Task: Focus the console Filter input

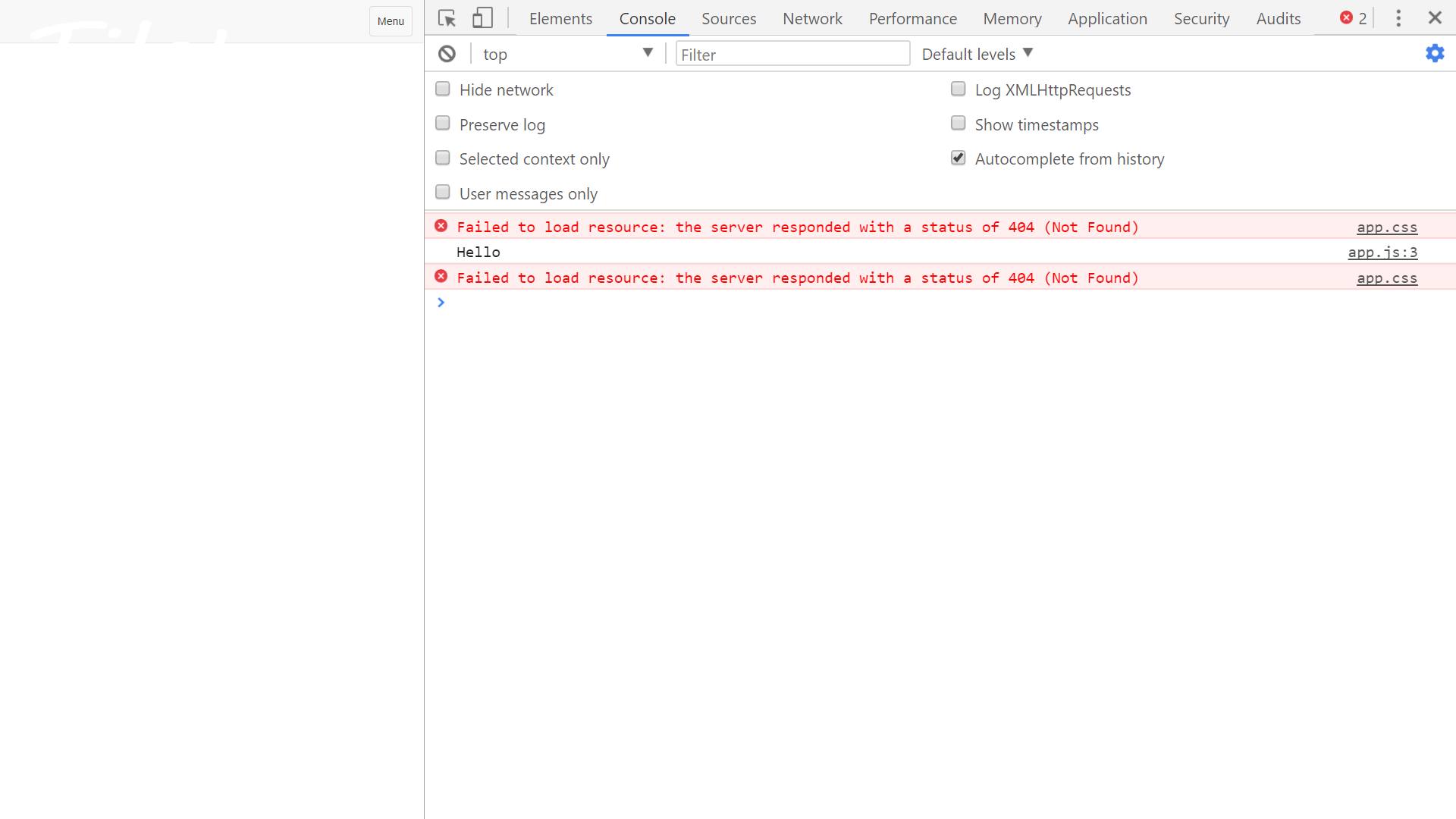Action: (x=792, y=54)
